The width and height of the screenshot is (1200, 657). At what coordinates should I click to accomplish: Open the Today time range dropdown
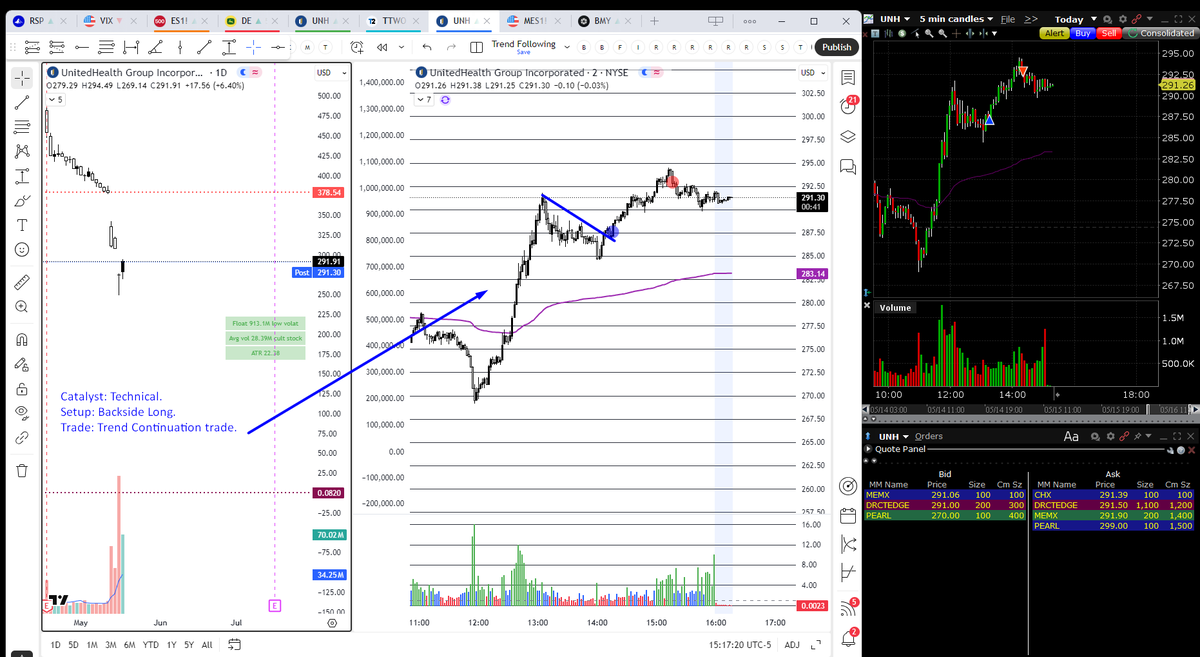[1075, 19]
